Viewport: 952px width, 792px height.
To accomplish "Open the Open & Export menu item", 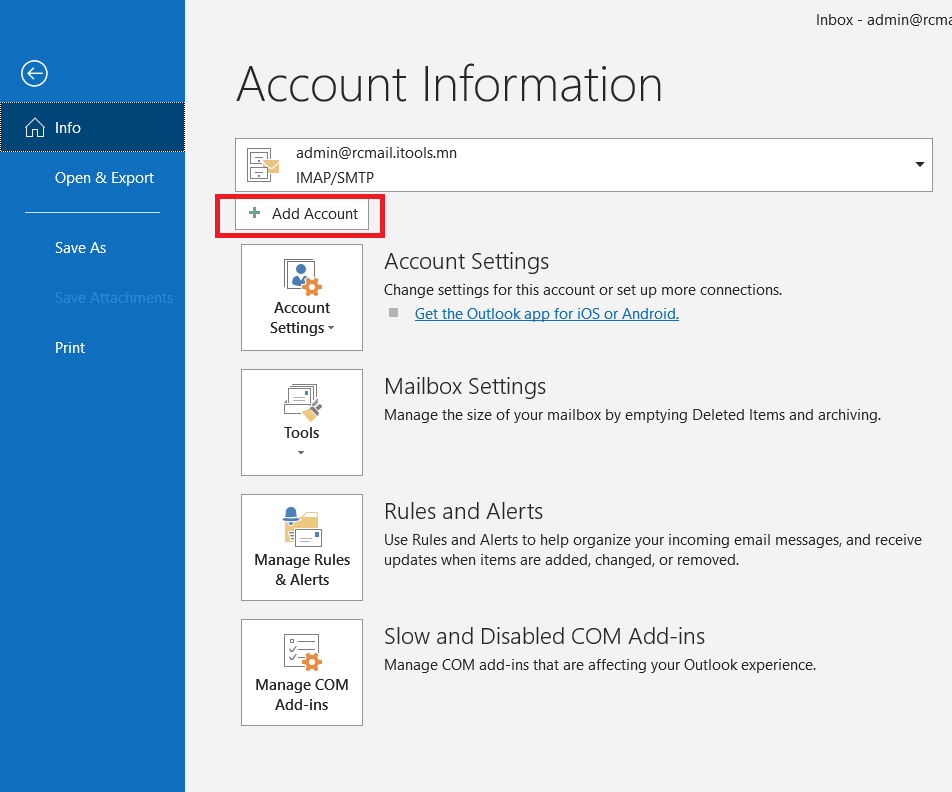I will [104, 178].
